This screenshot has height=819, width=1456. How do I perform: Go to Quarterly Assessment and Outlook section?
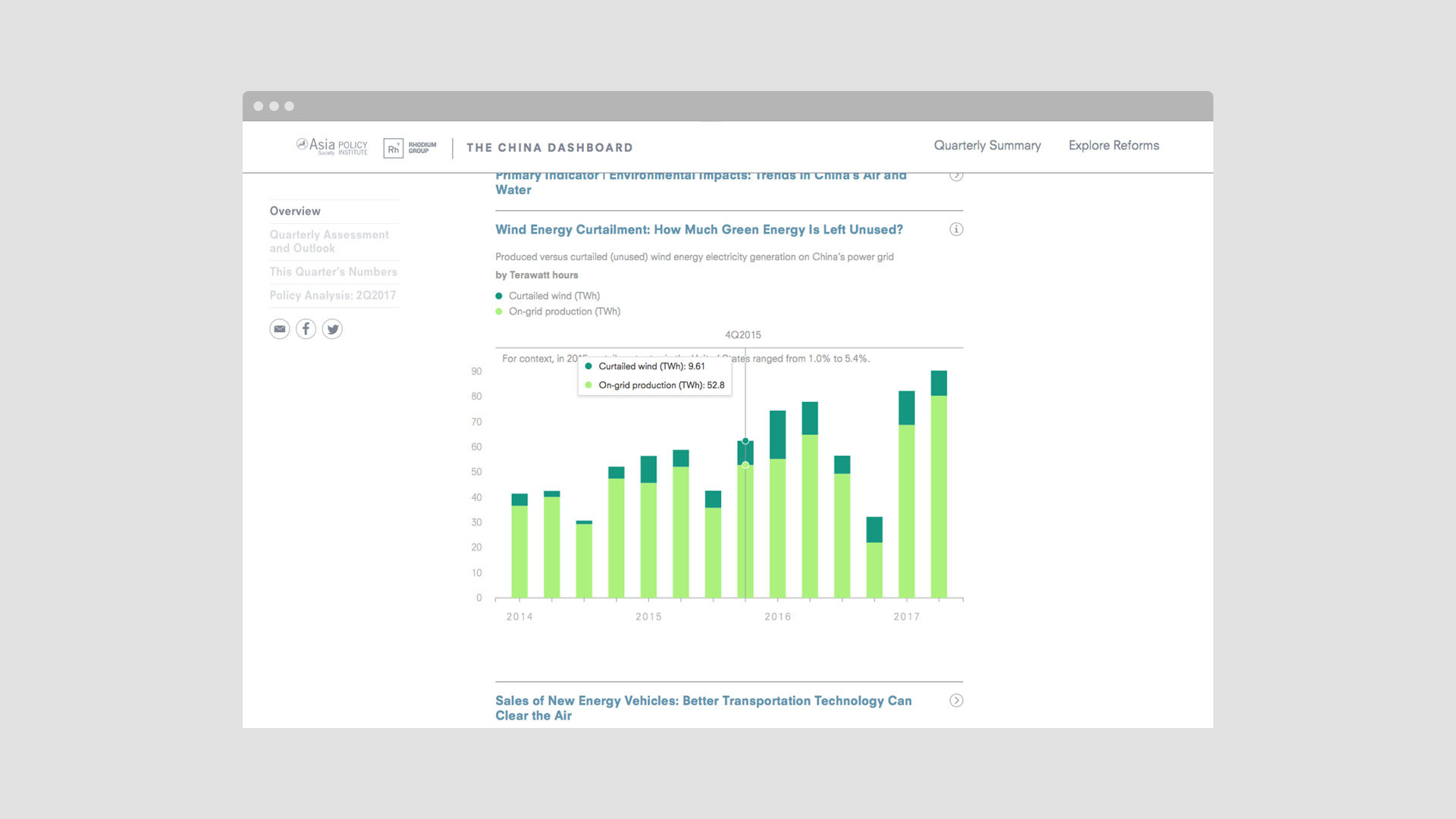pos(329,241)
